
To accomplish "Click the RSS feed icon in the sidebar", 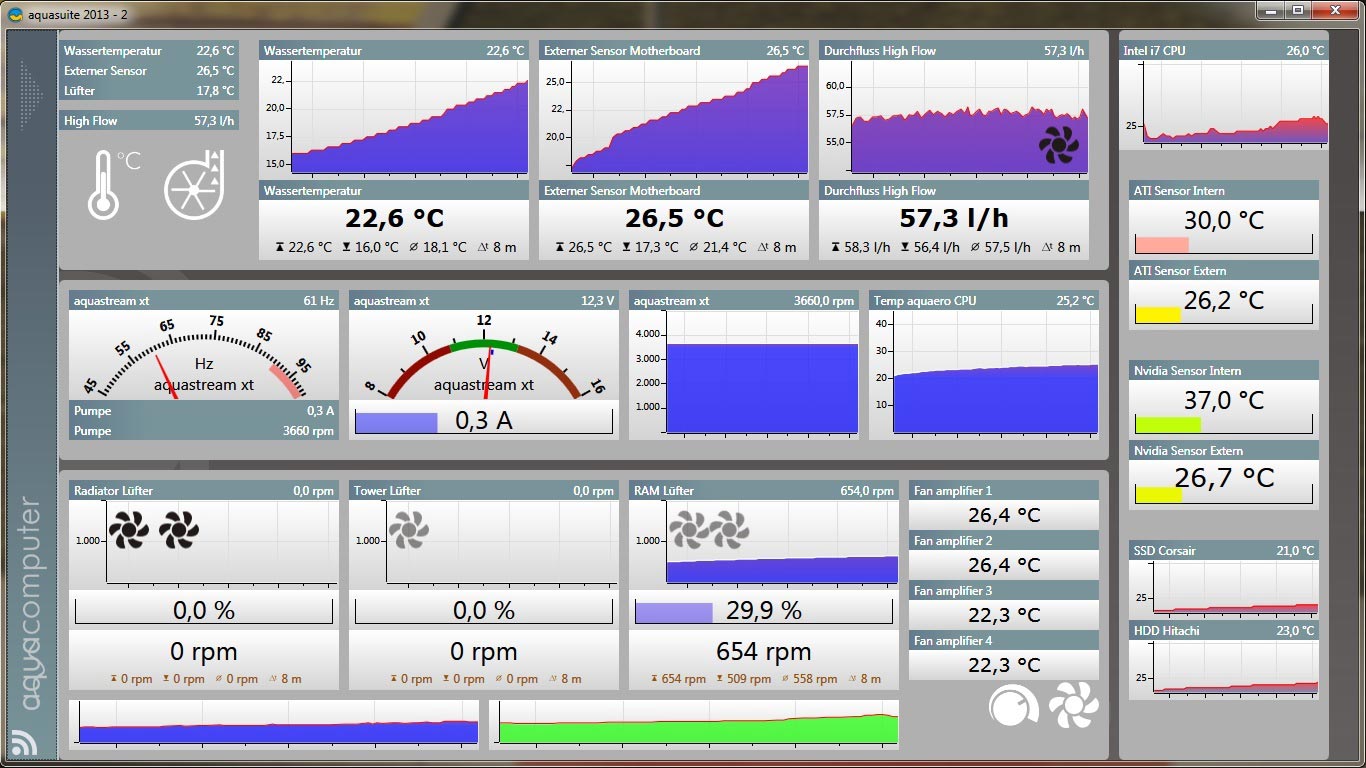I will pyautogui.click(x=24, y=742).
